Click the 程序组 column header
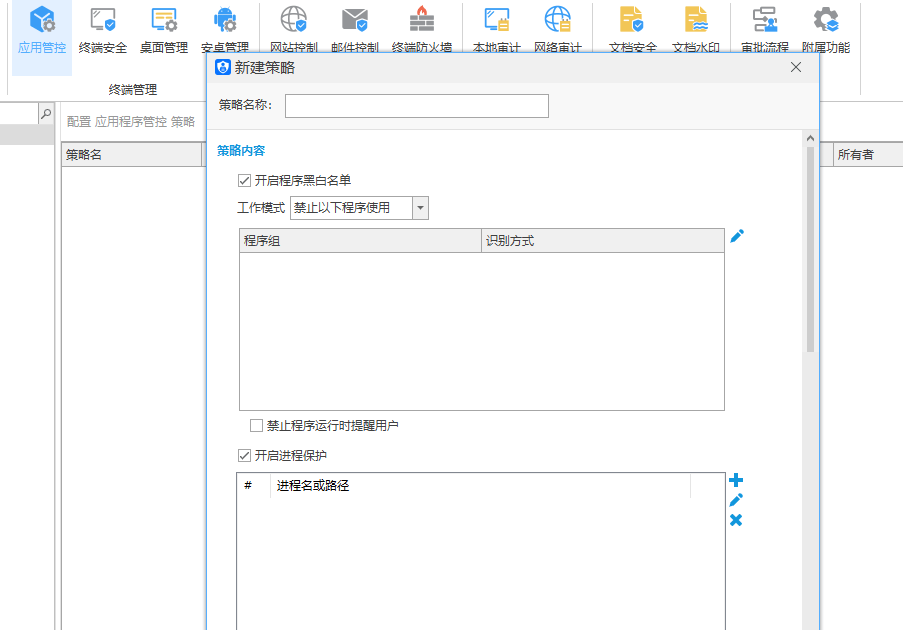 360,241
